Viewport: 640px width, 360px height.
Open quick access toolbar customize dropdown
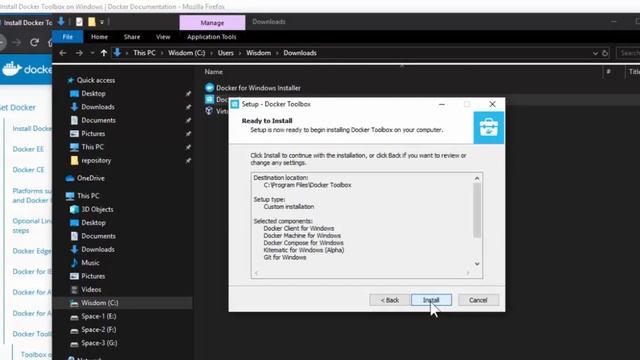pos(102,22)
